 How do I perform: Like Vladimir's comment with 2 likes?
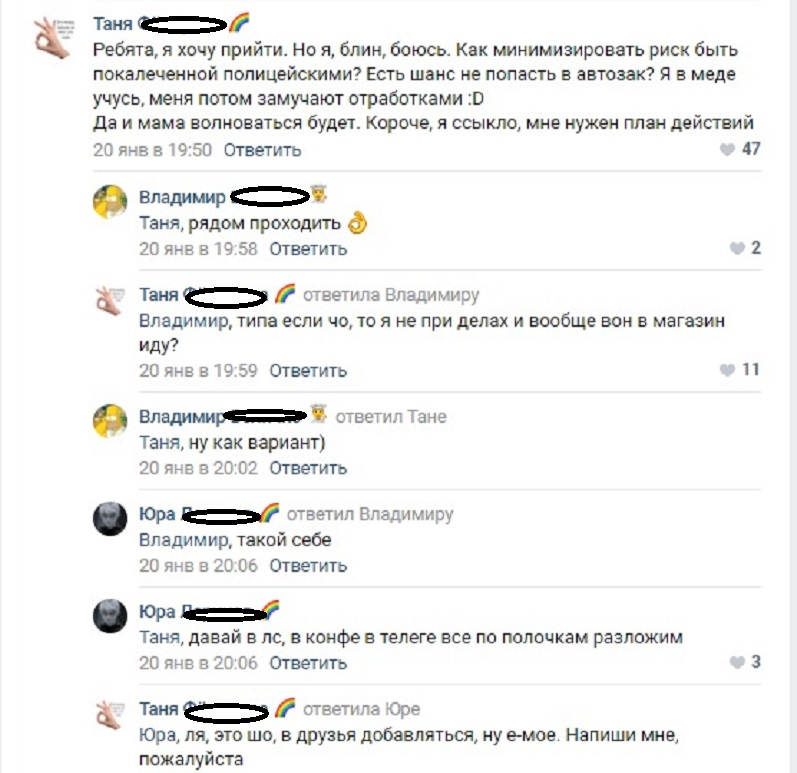(x=737, y=248)
